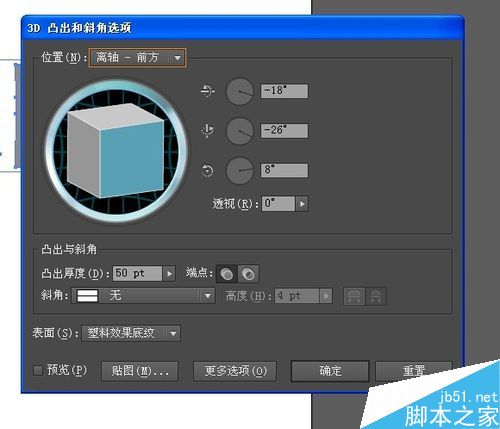Click the 贴图(M)... button
Viewport: 500px width, 429px height.
pos(140,371)
